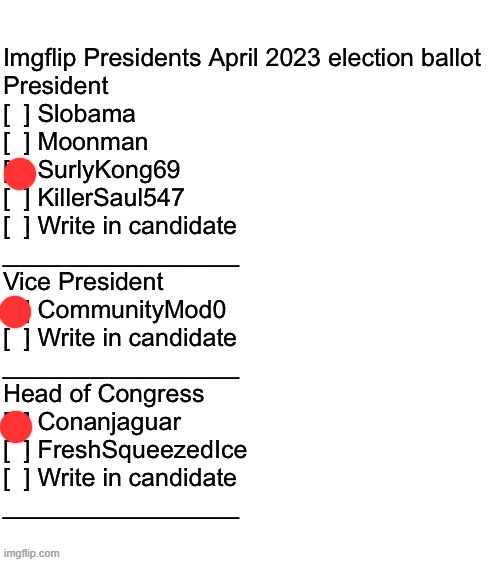Check the KillerSaul547 checkbox
Screen dimensions: 500x562
point(17,199)
